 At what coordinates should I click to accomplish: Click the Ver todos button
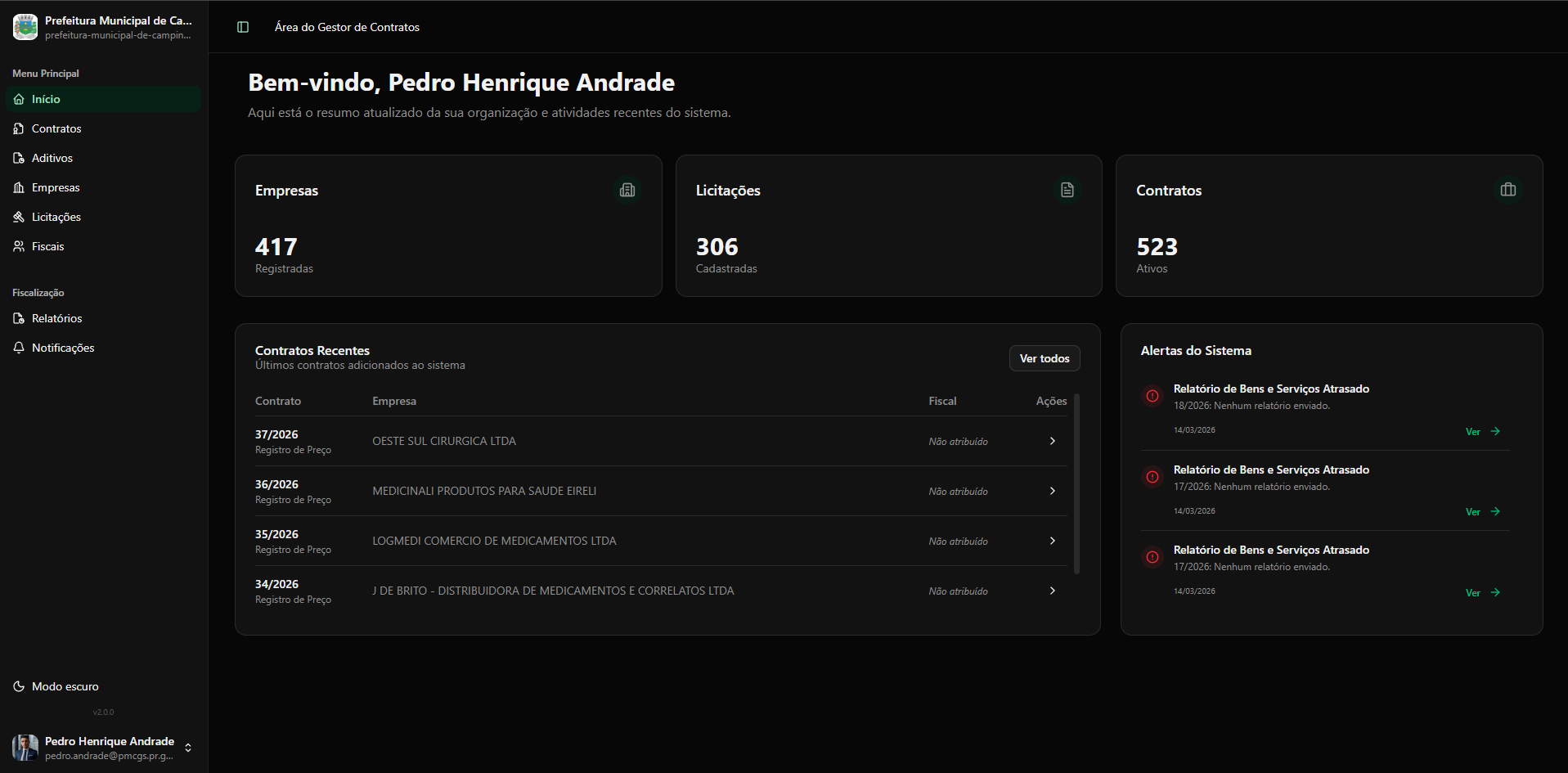point(1045,358)
